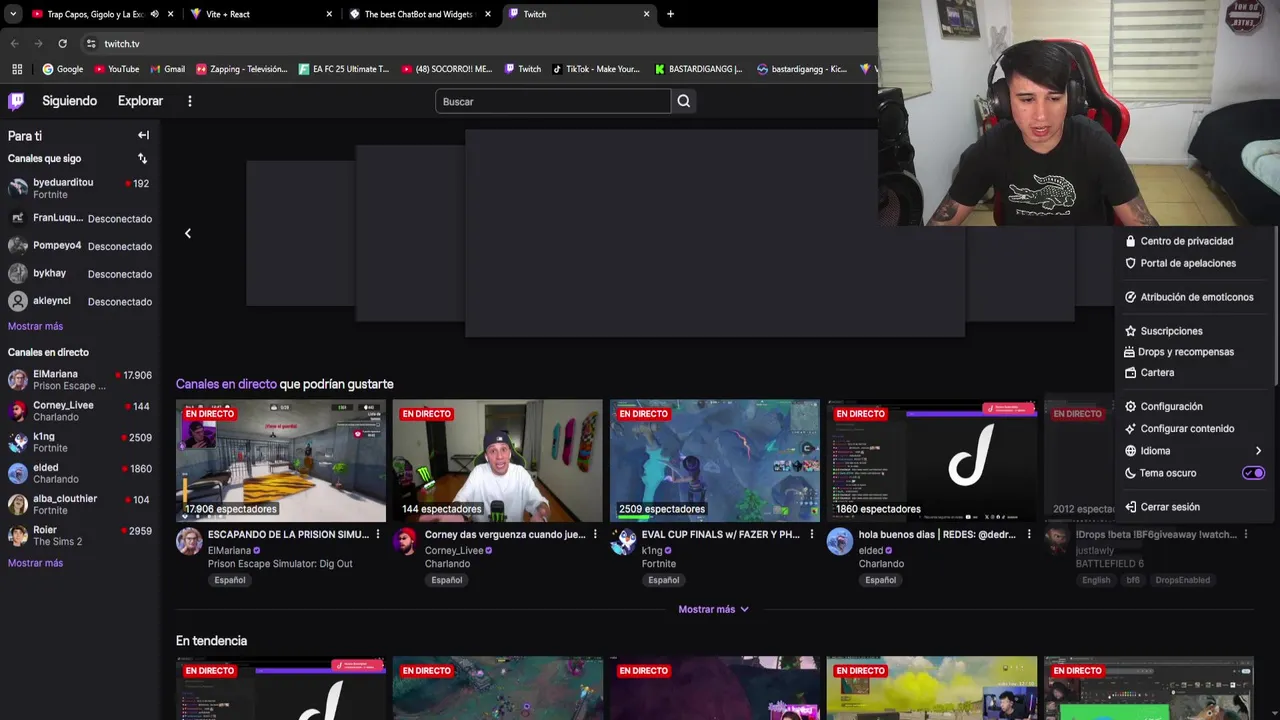Show more followed channels in sidebar
Image resolution: width=1280 pixels, height=720 pixels.
point(35,326)
